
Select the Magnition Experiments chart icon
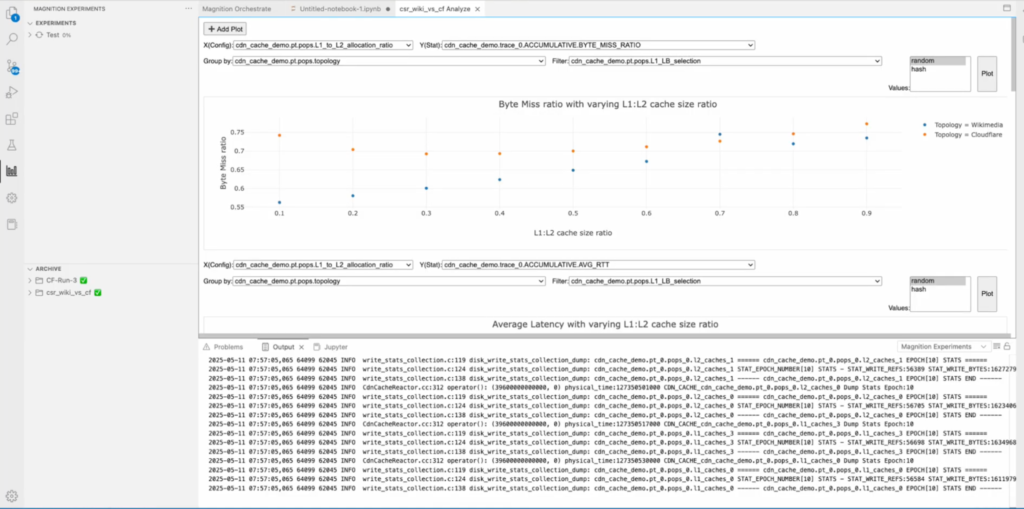coord(12,171)
